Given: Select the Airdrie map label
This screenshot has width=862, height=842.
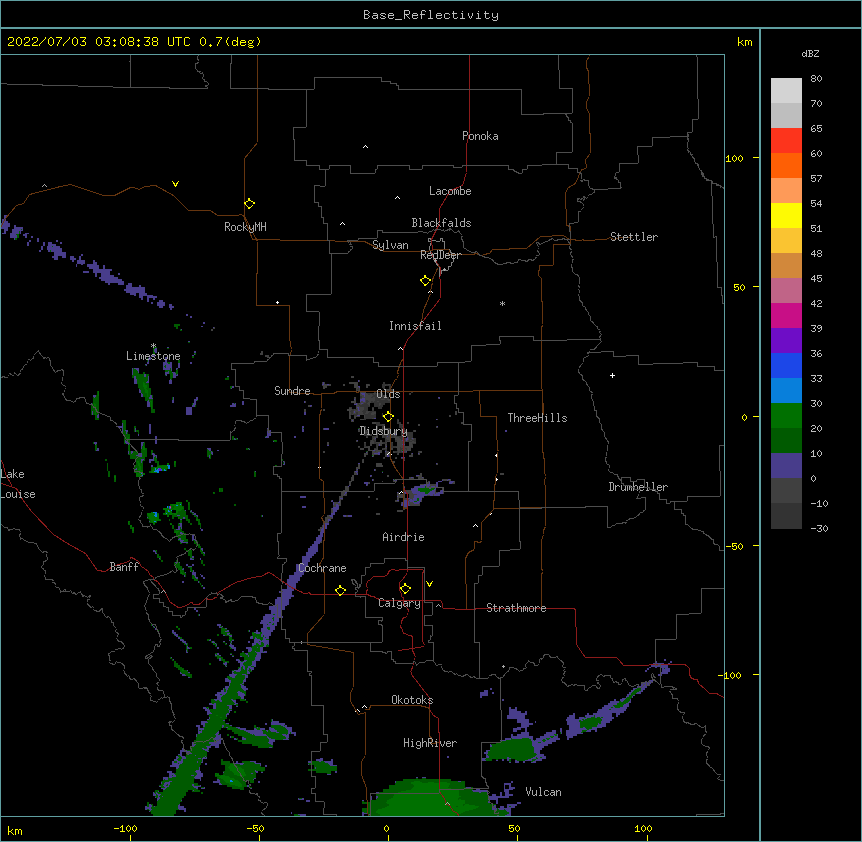Looking at the screenshot, I should [404, 537].
